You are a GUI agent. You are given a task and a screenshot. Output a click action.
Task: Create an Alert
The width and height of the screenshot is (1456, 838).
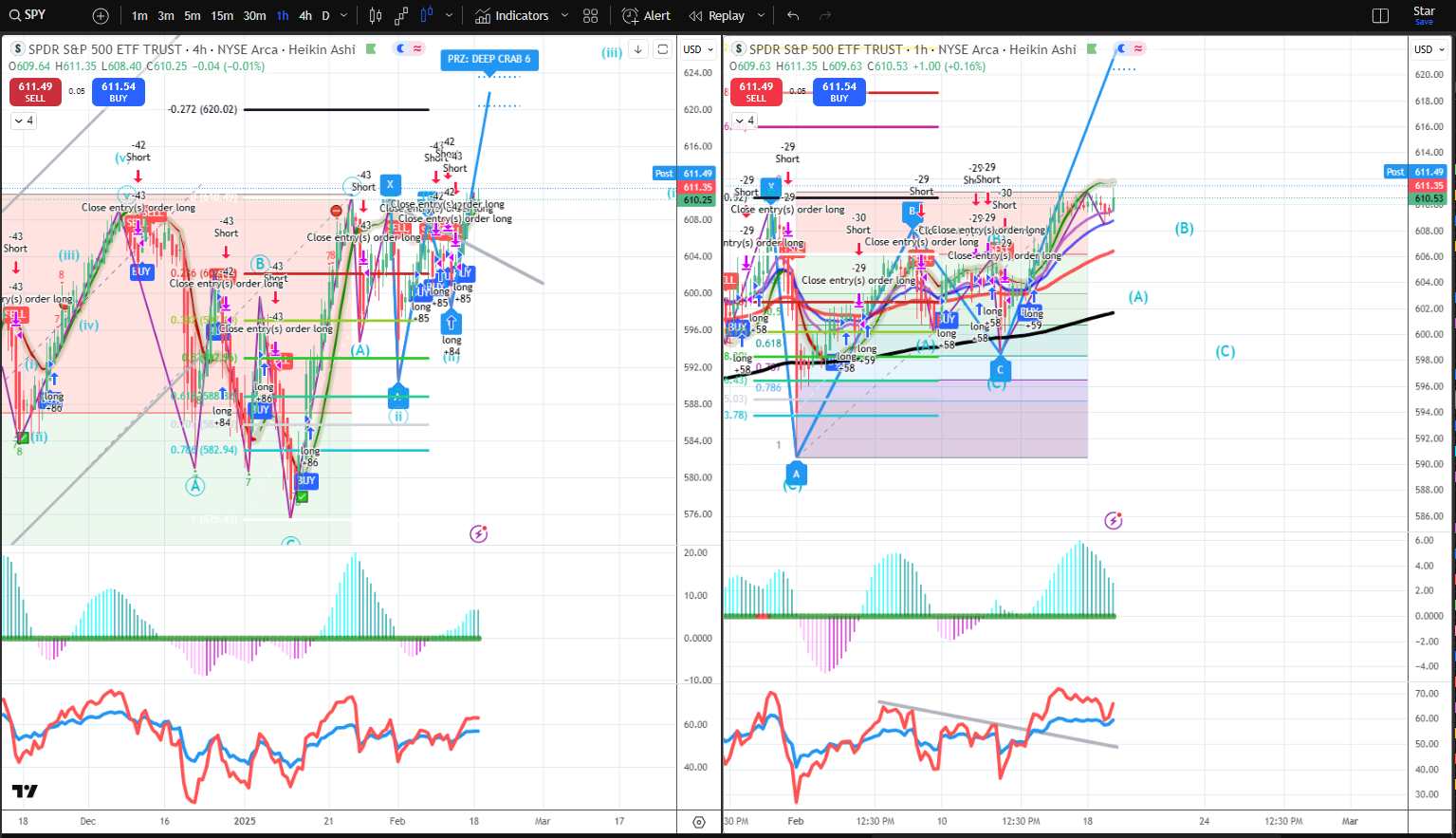pos(646,16)
